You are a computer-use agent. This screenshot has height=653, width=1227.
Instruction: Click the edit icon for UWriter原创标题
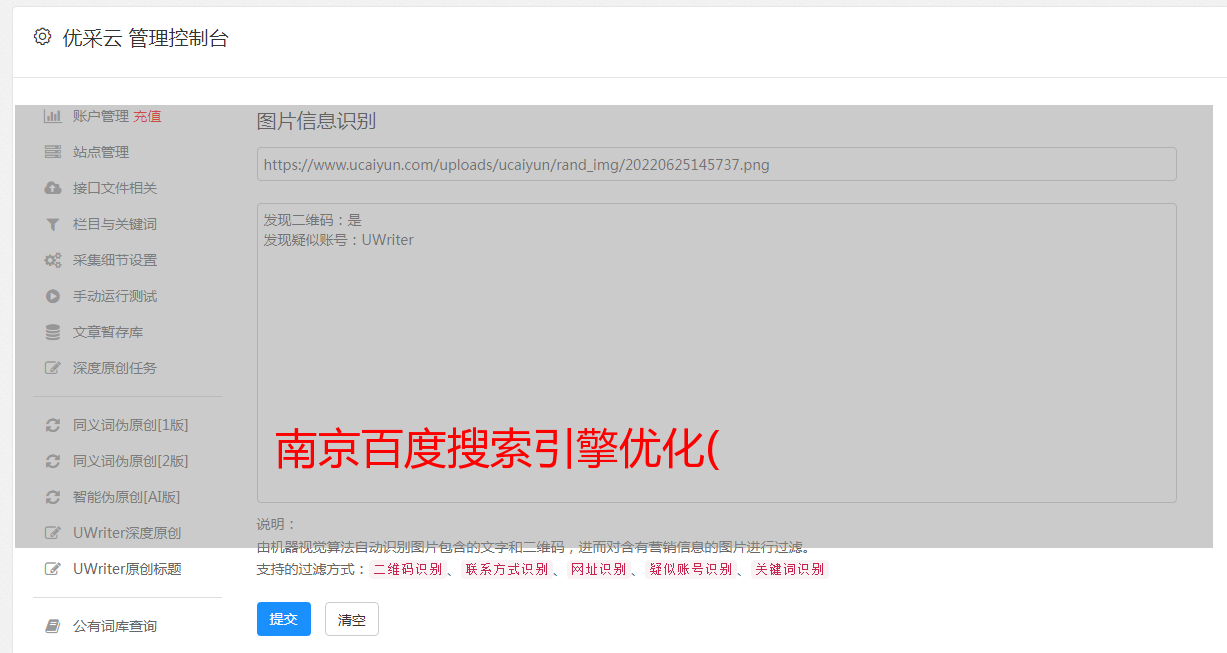[x=53, y=569]
